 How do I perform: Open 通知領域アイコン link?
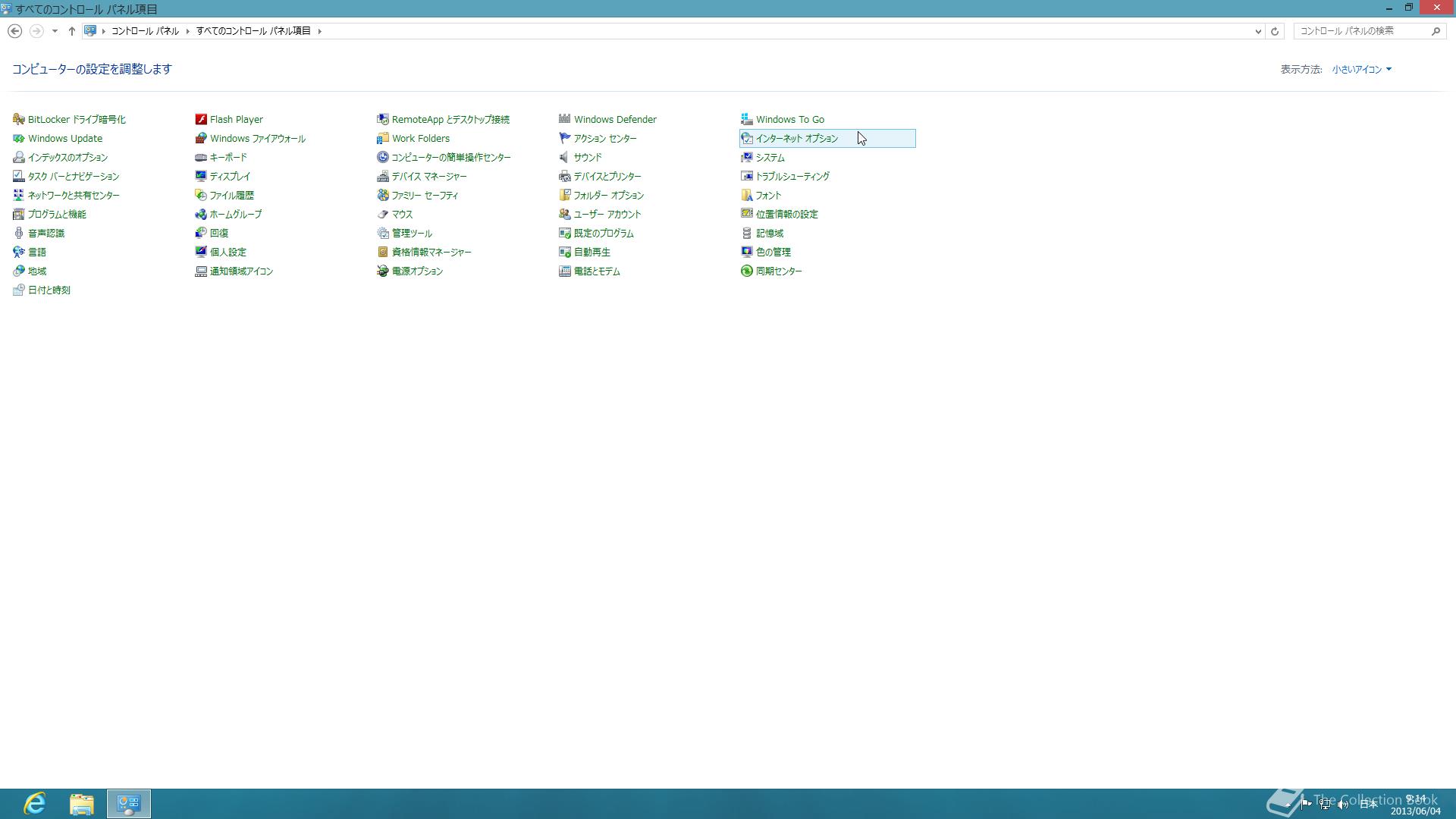click(x=241, y=271)
